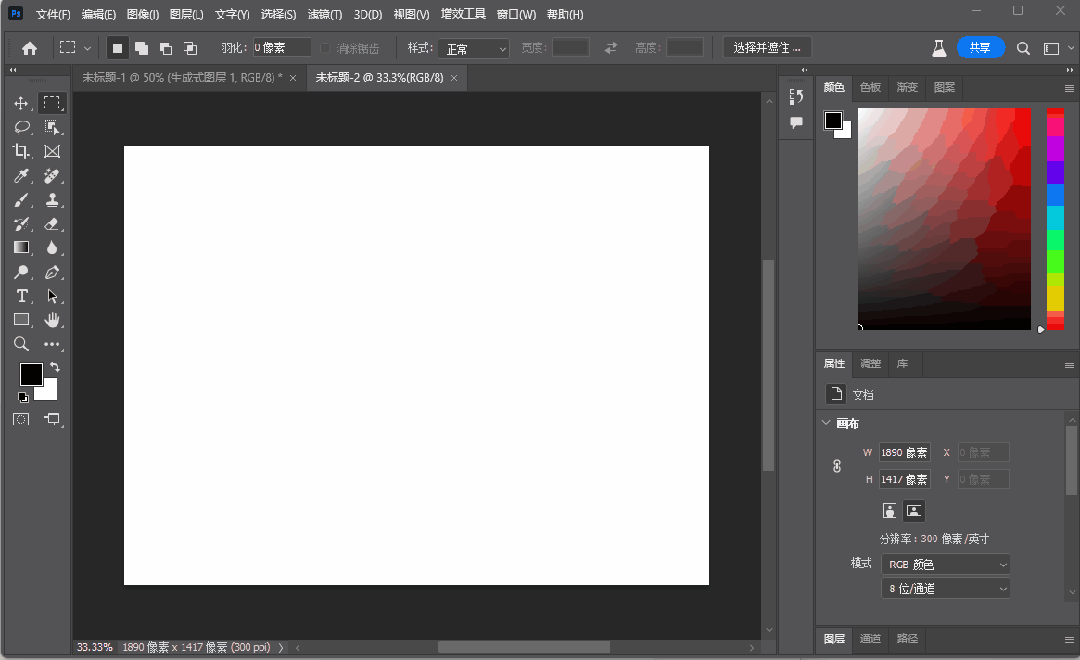Toggle the canvas width-height link icon
The image size is (1080, 660).
coord(837,466)
